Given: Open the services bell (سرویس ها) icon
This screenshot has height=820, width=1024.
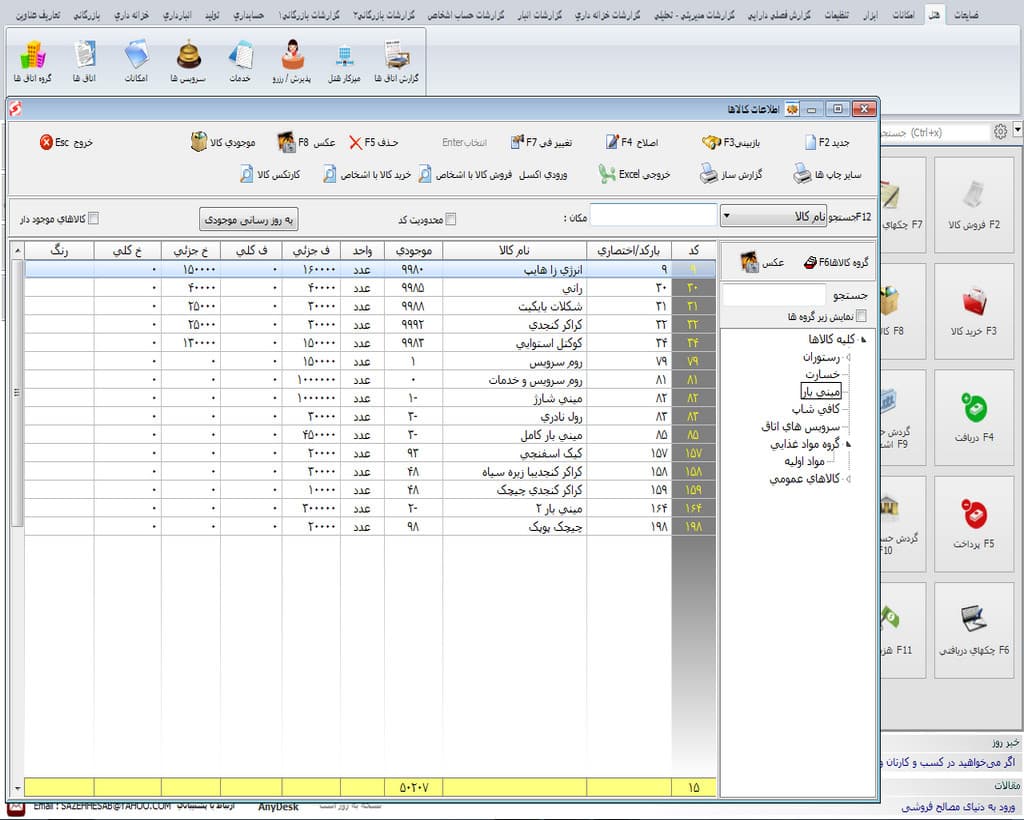Looking at the screenshot, I should (188, 61).
